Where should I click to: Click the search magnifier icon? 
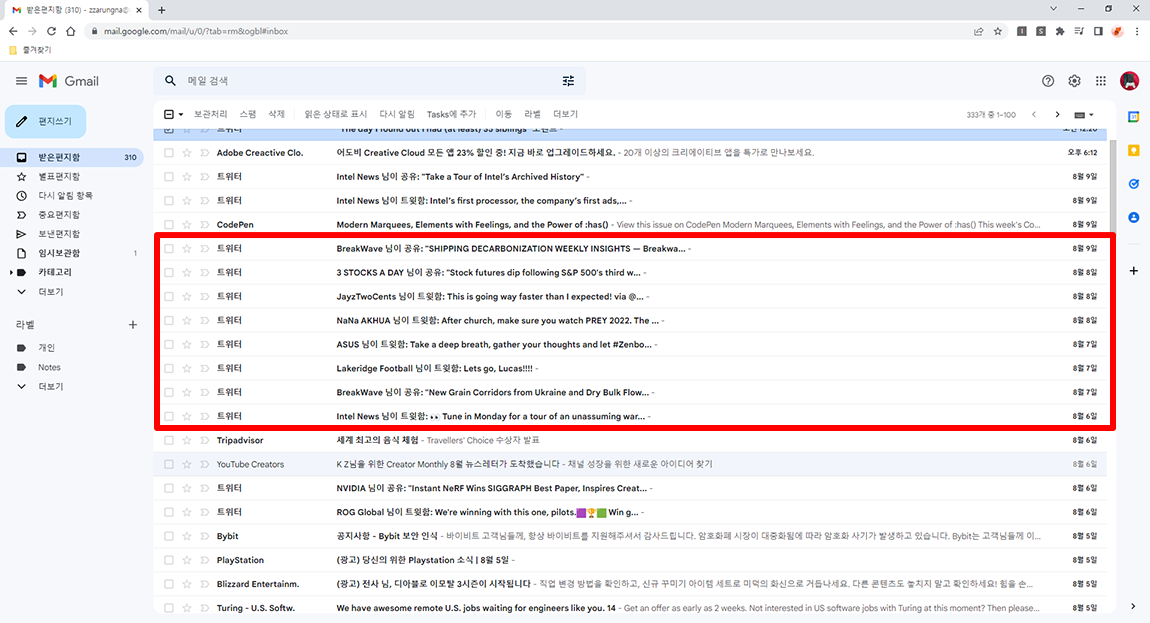coord(170,81)
